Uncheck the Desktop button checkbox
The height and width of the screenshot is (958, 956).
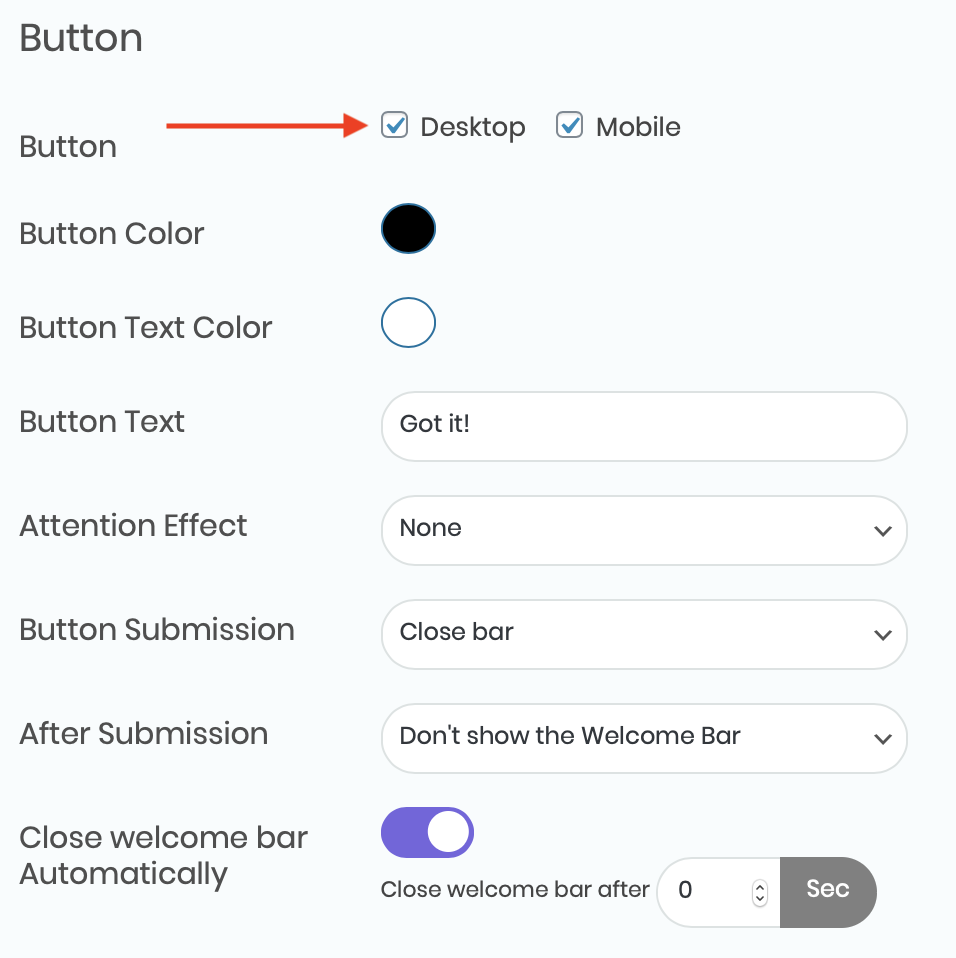(395, 126)
